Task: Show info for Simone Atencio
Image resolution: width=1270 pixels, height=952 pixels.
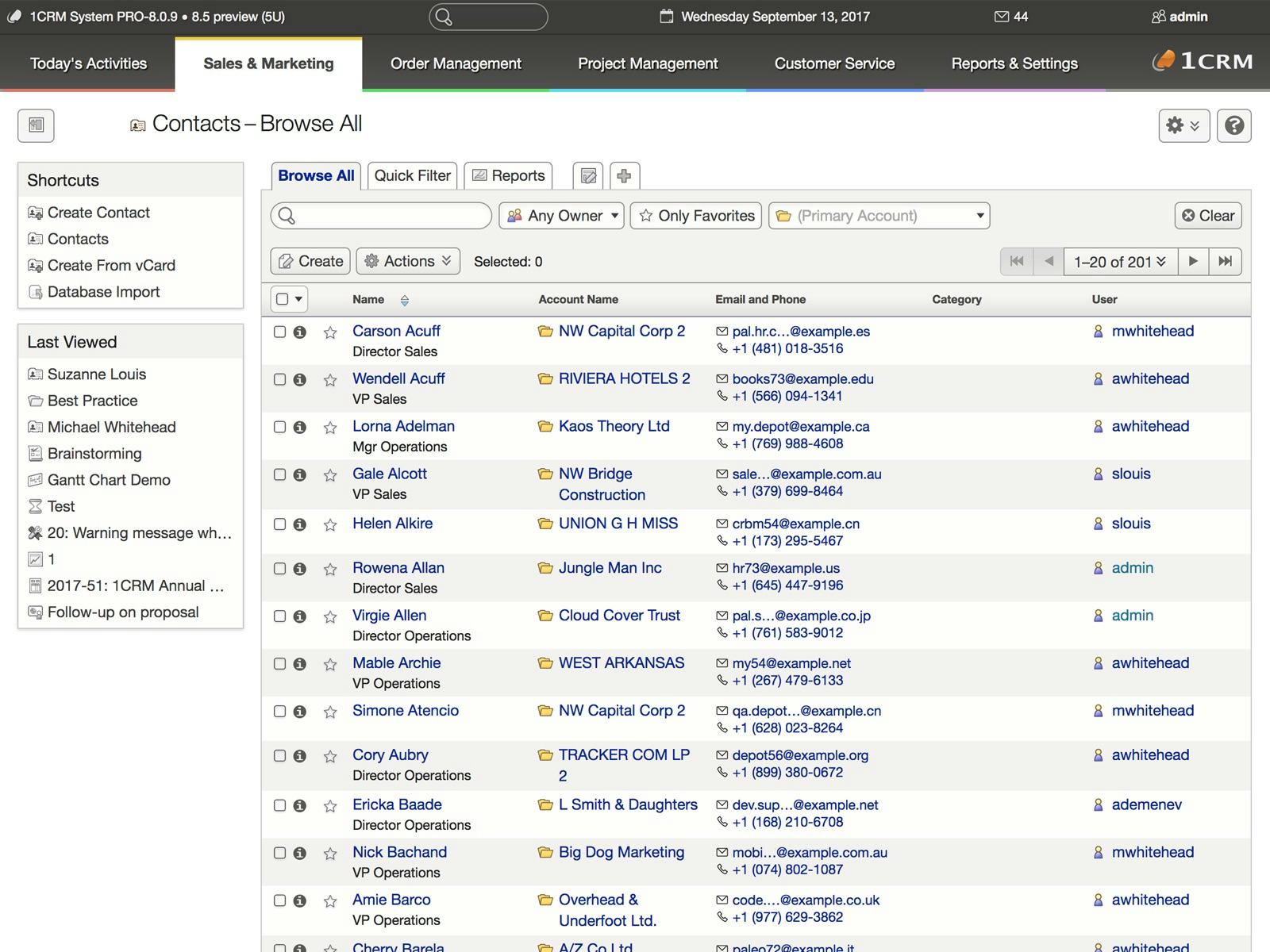Action: (300, 712)
